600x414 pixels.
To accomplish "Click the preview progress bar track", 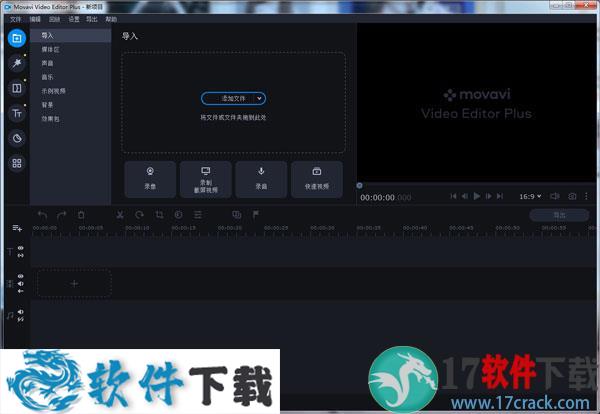I will coord(478,186).
